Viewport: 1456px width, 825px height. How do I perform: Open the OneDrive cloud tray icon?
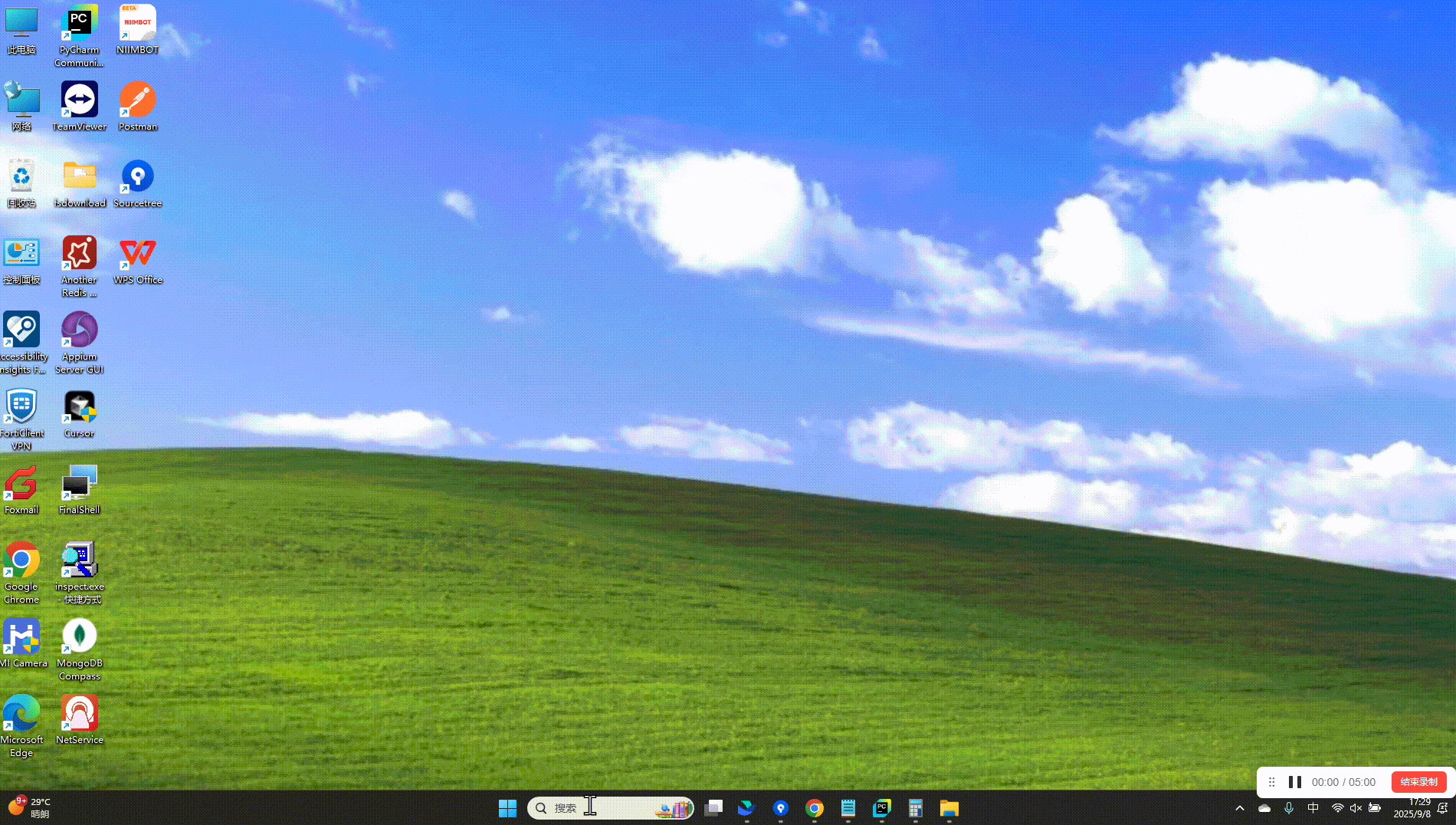point(1264,808)
